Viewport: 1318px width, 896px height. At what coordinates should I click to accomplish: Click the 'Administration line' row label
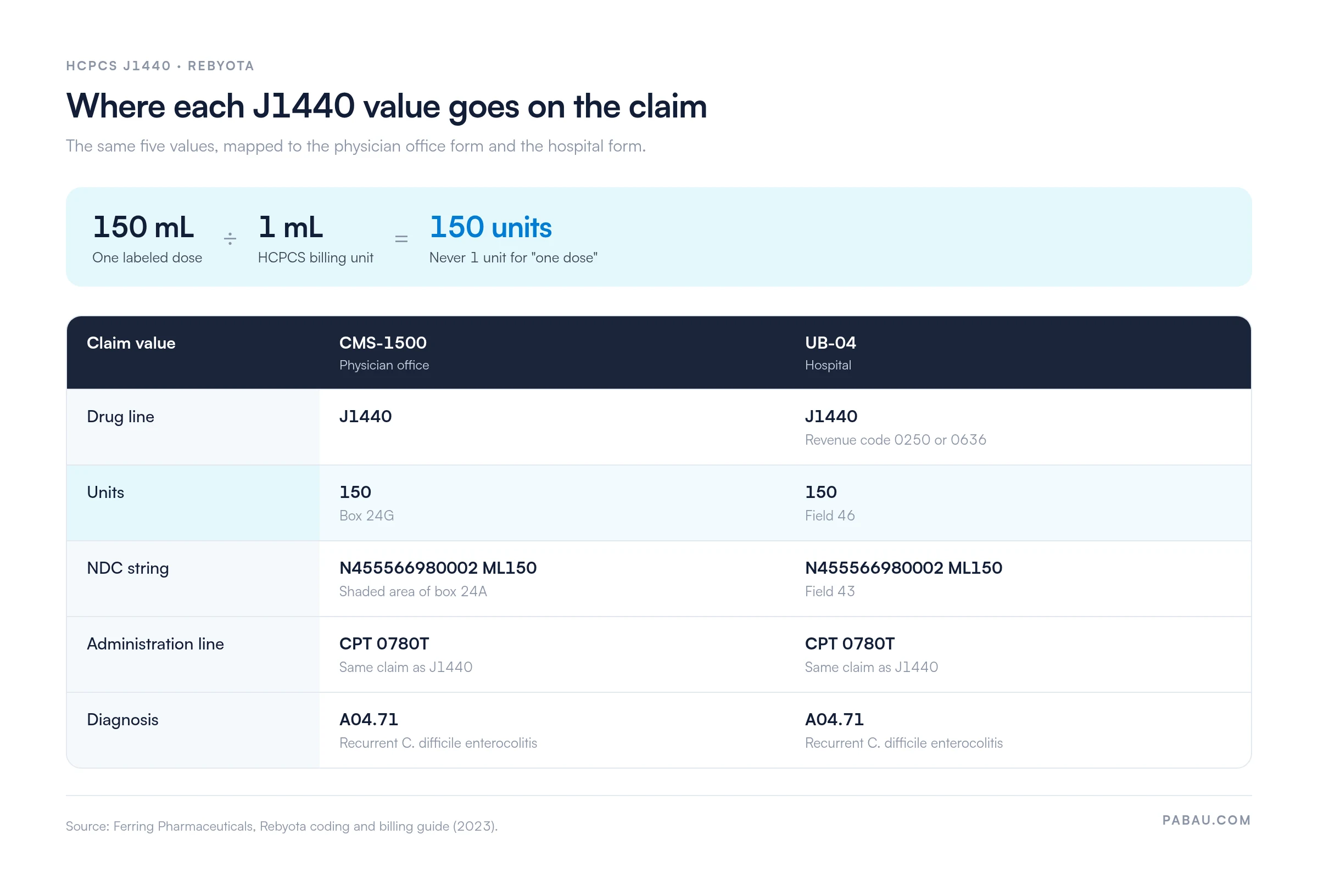155,644
